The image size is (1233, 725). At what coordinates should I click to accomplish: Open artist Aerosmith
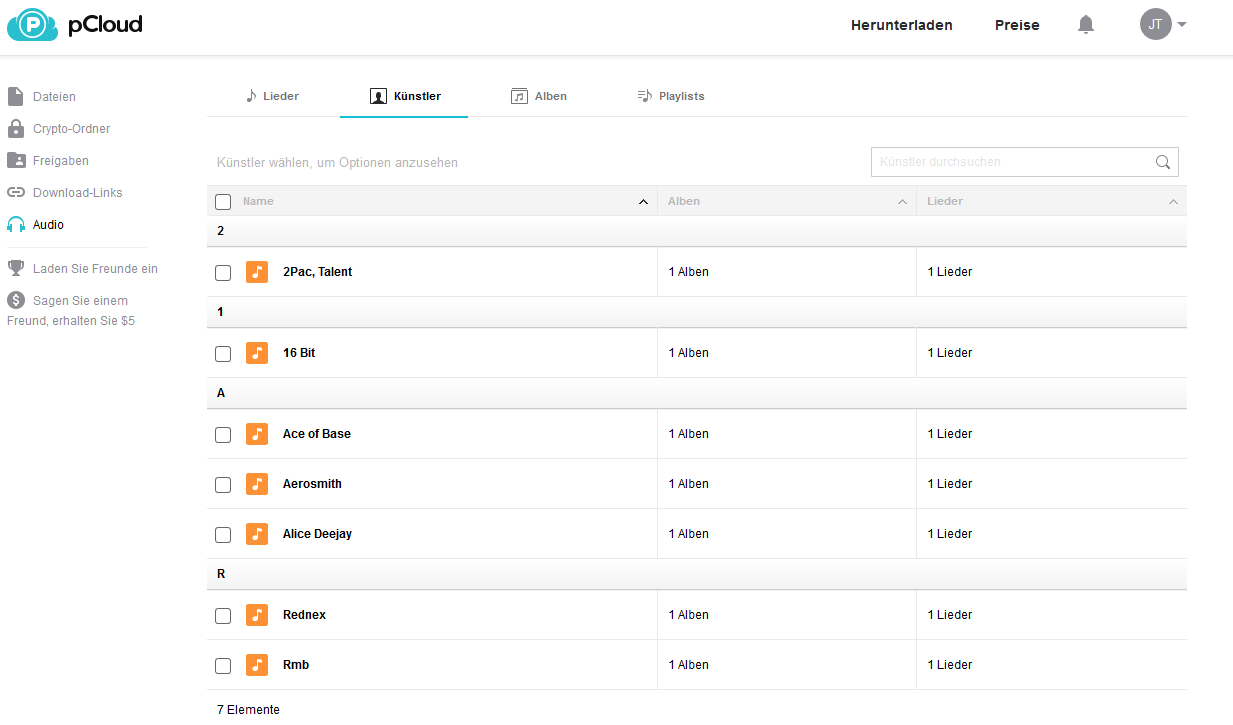coord(312,484)
